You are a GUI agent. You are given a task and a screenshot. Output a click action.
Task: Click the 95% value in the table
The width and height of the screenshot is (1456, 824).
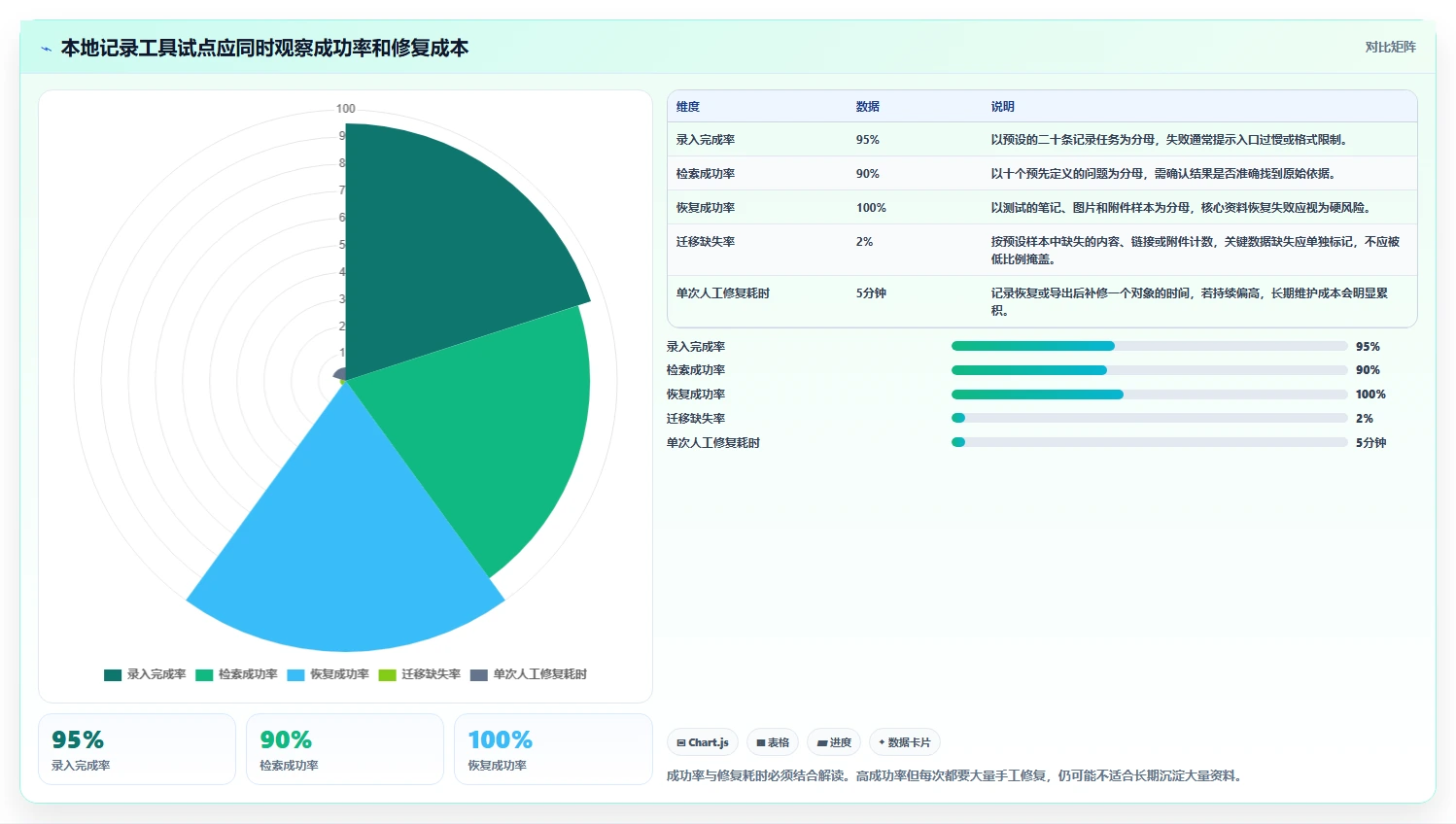pos(868,140)
